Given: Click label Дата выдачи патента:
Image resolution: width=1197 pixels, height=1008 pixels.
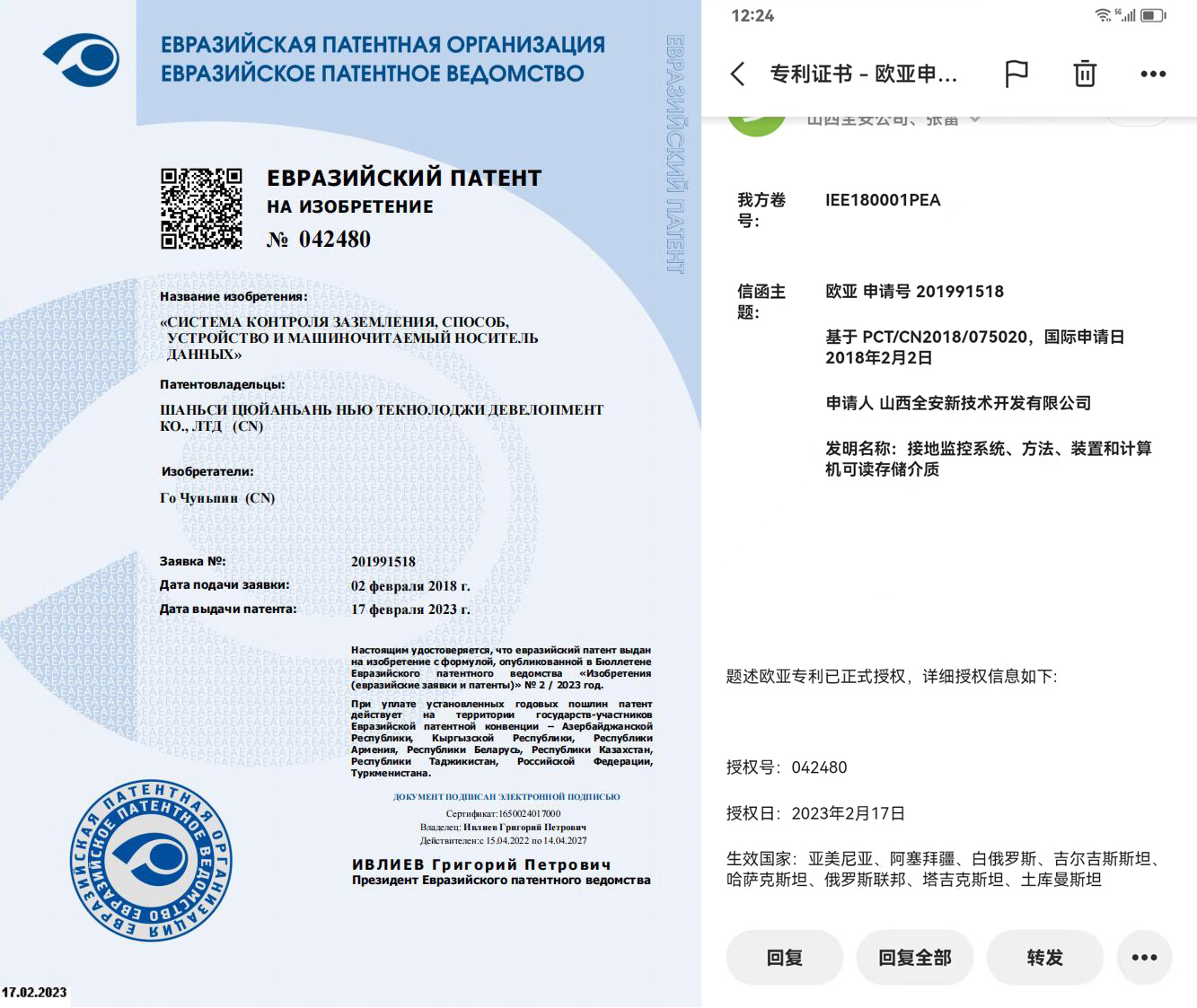Looking at the screenshot, I should 228,609.
